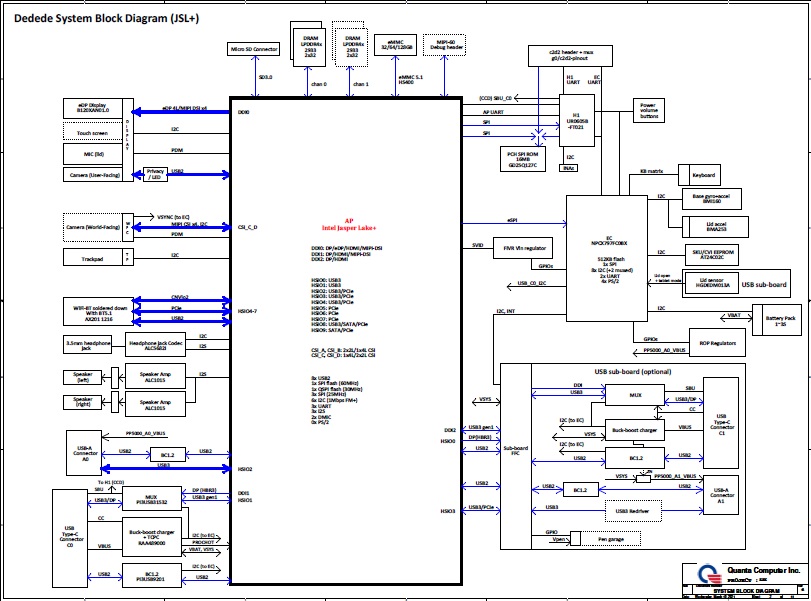The image size is (811, 601).
Task: Select the Micro SD Connector block
Action: click(x=253, y=49)
